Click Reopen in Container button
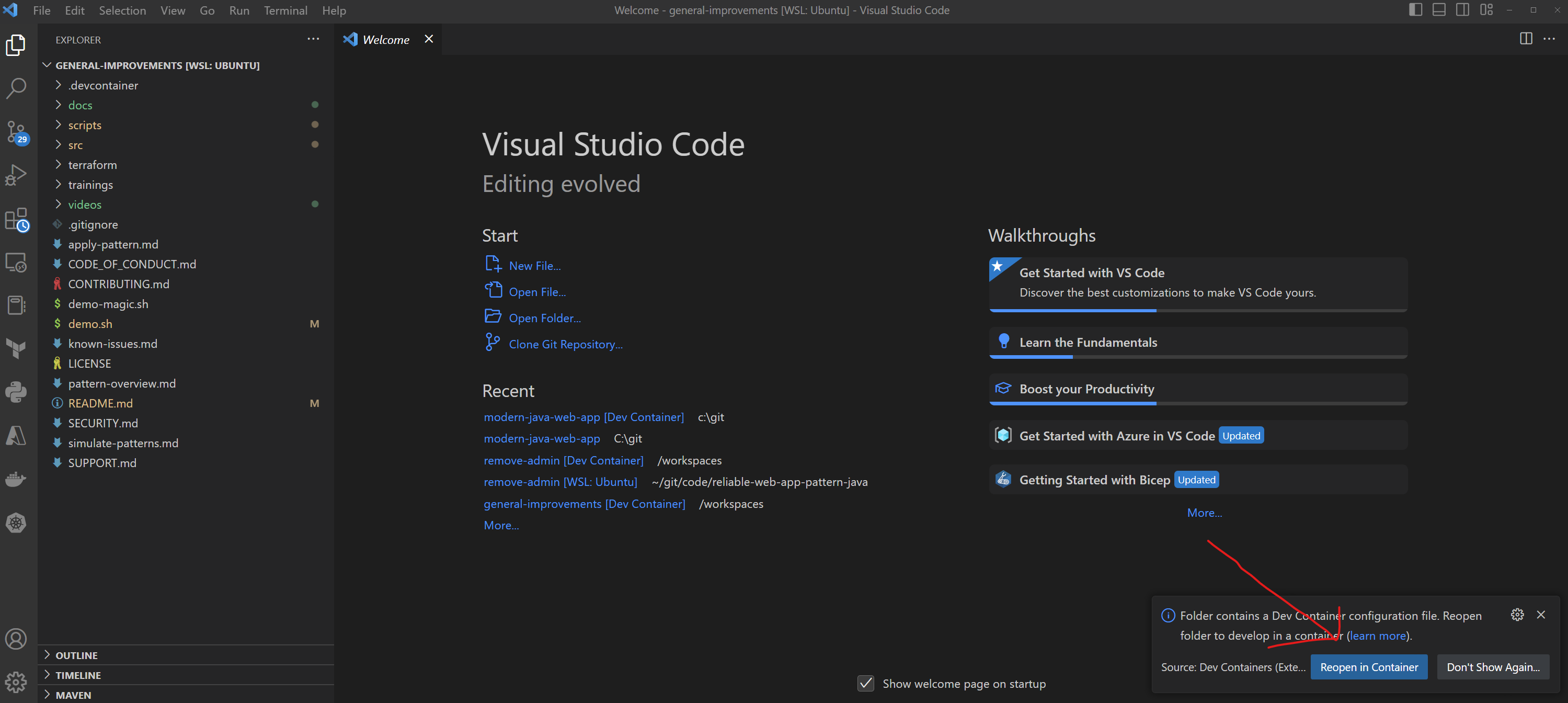Viewport: 1568px width, 703px height. 1368,667
